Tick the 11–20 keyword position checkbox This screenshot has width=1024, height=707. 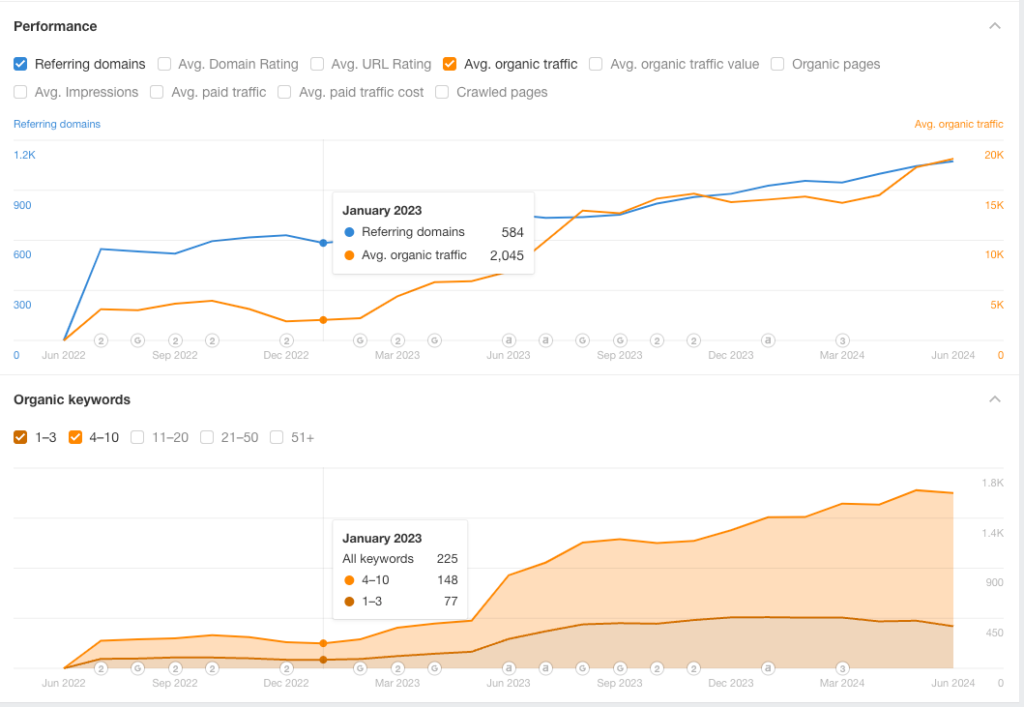coord(138,437)
